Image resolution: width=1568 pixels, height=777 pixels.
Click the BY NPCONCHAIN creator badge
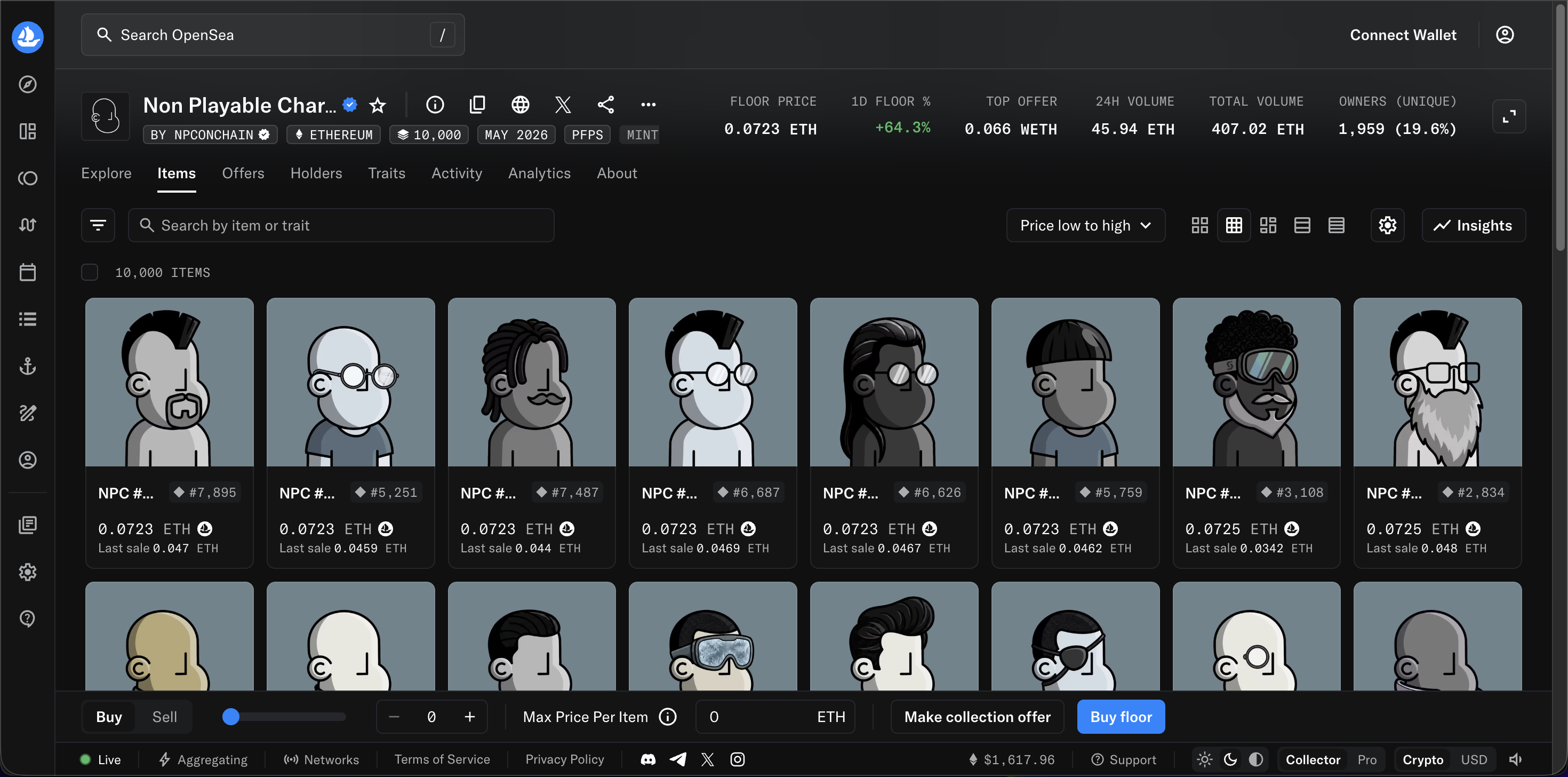click(210, 134)
